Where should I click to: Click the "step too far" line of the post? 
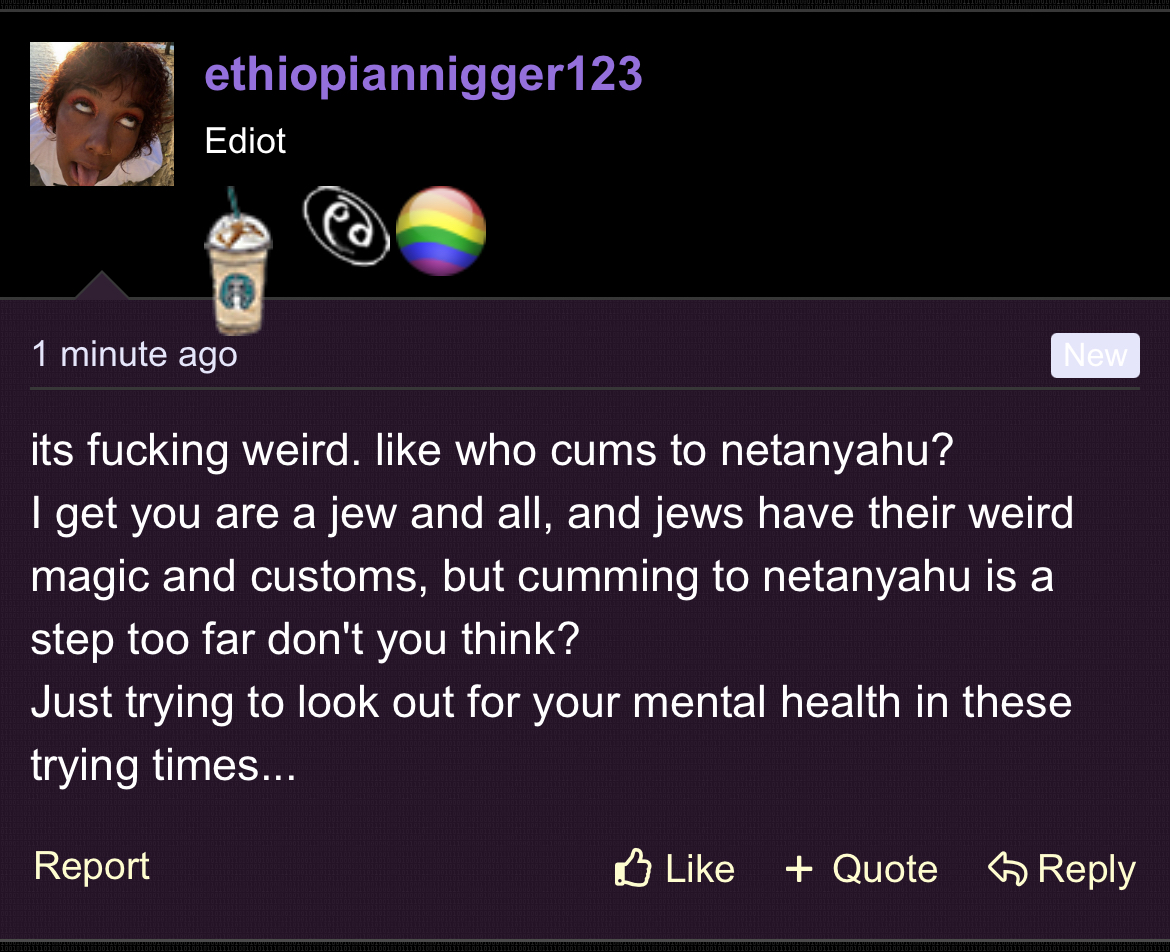click(x=304, y=640)
